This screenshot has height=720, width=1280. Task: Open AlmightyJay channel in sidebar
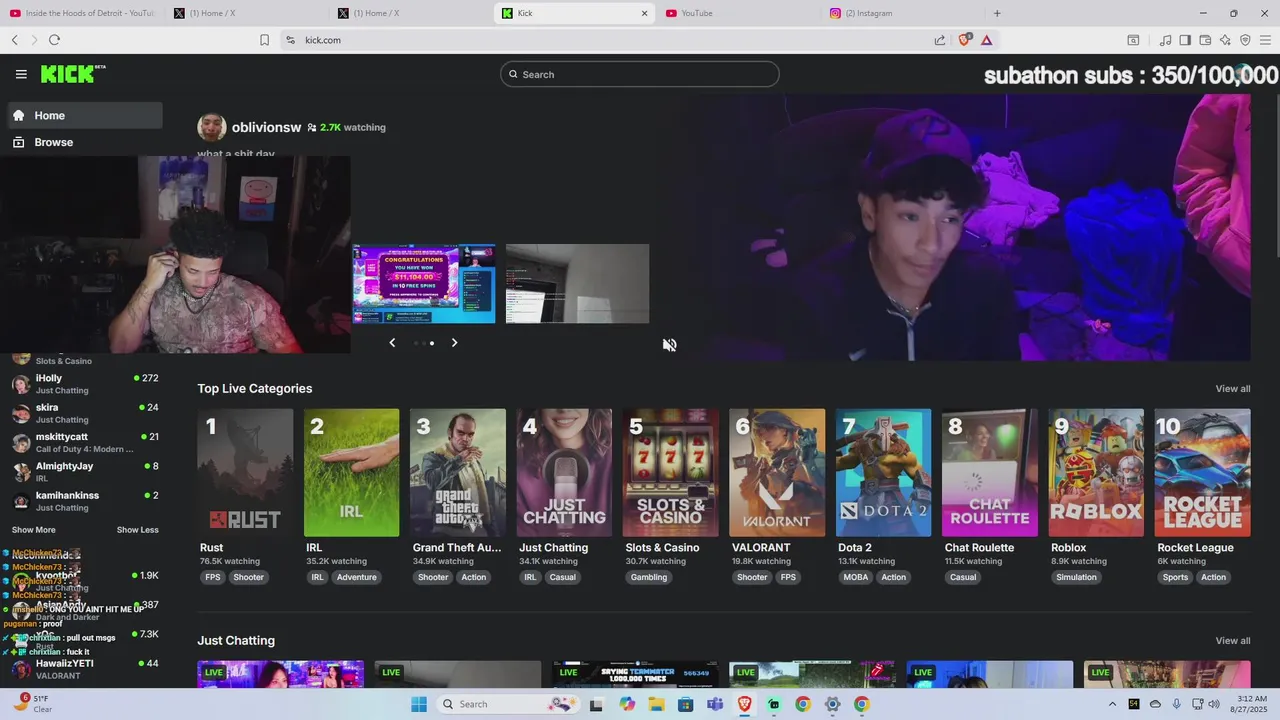(x=85, y=472)
